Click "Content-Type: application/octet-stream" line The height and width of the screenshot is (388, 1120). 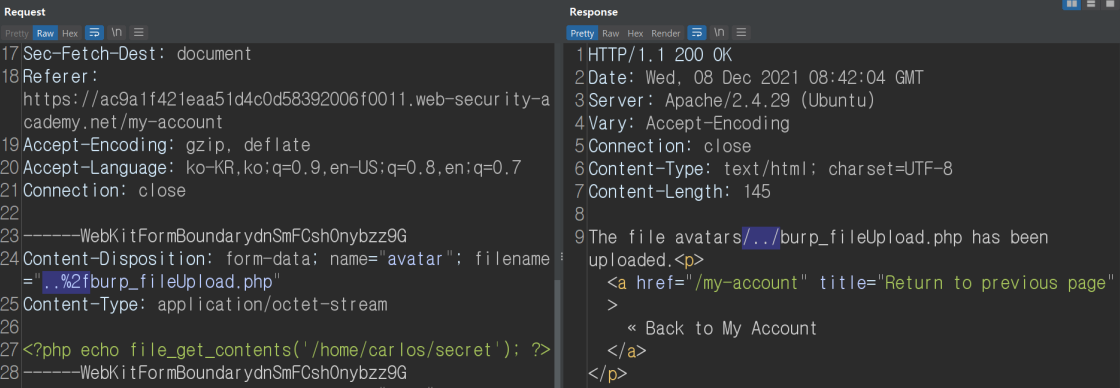click(205, 304)
